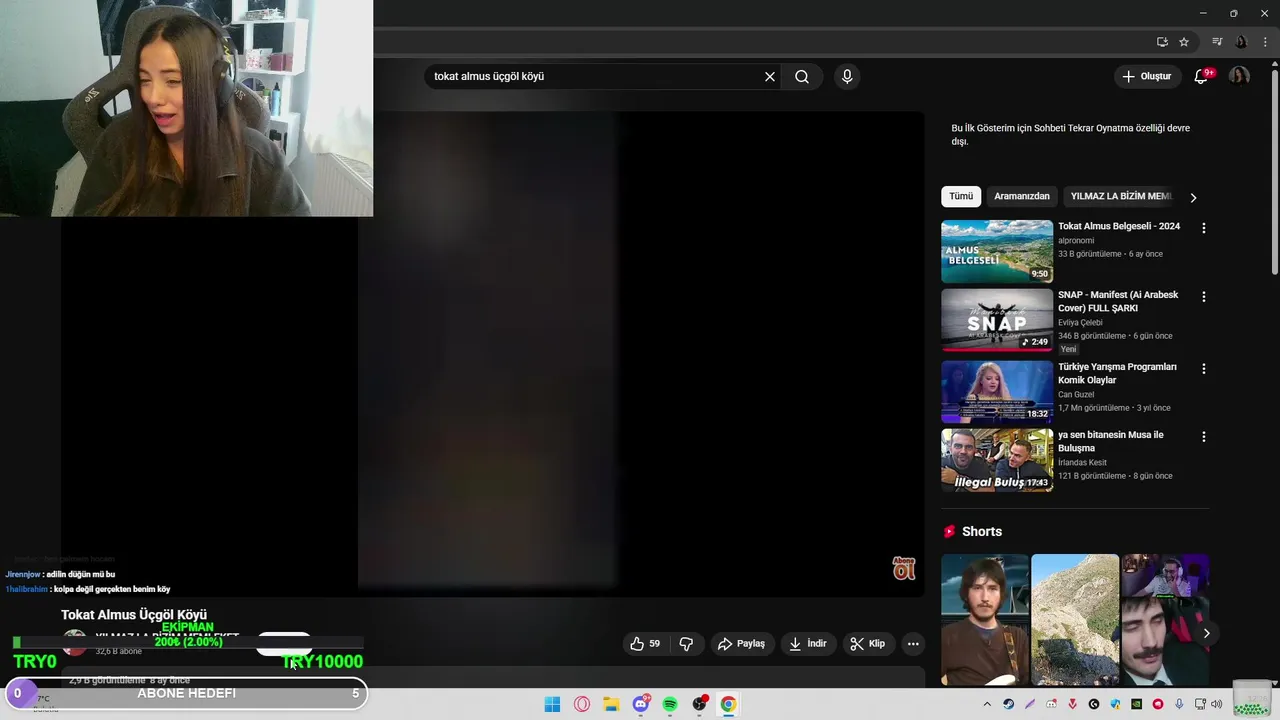Switch to Chrome in taskbar

(728, 704)
